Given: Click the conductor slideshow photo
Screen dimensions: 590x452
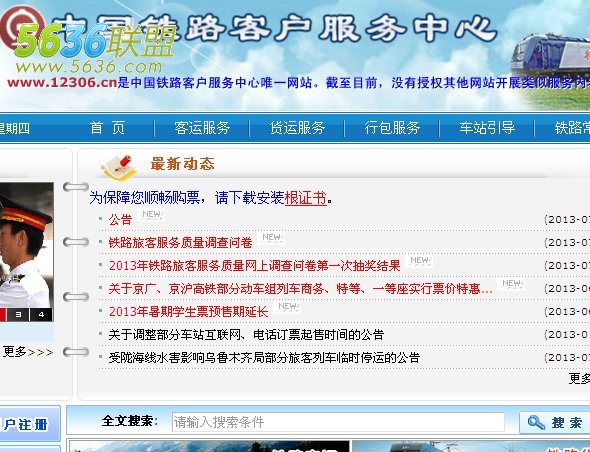Looking at the screenshot, I should tap(26, 245).
